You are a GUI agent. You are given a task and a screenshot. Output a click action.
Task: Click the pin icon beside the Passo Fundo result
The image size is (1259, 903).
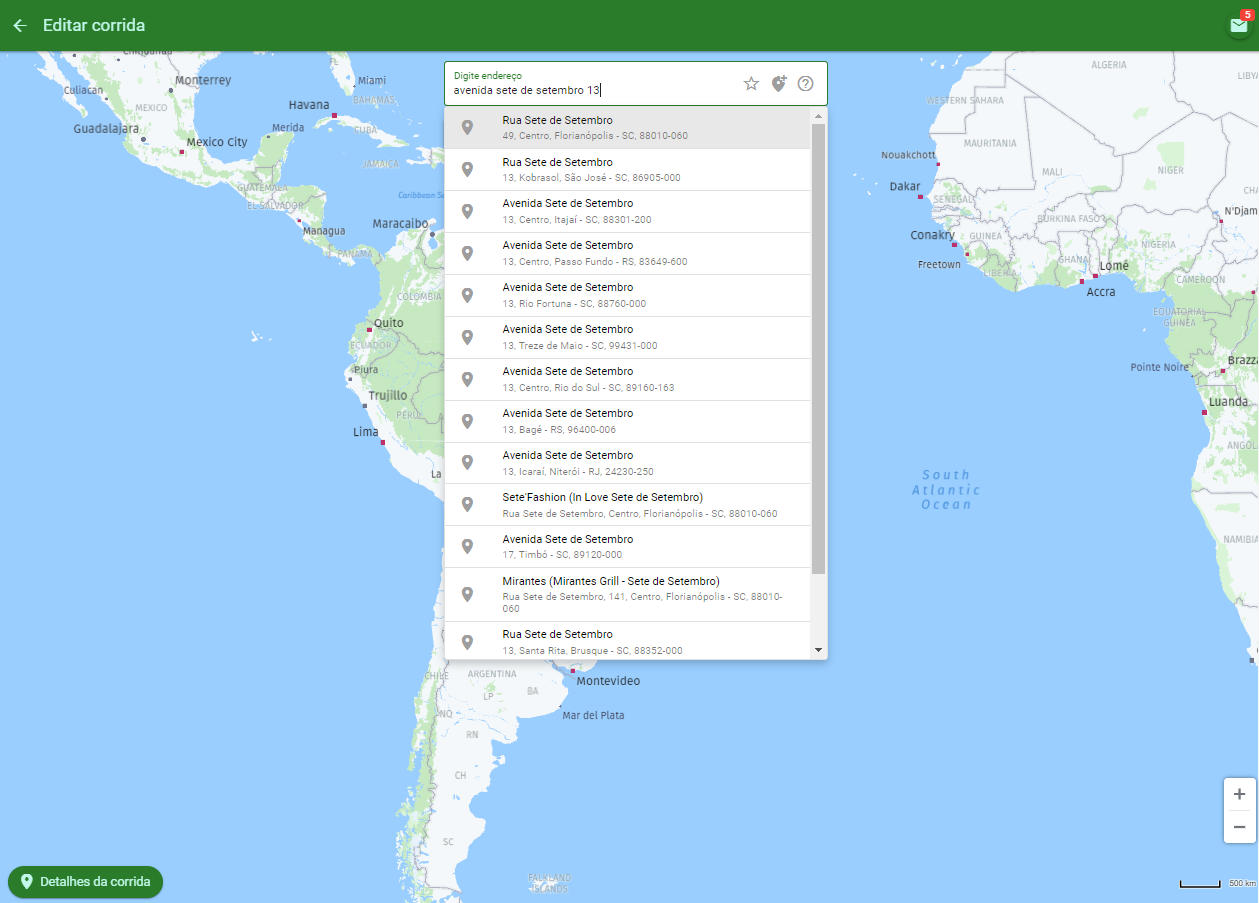tap(467, 254)
